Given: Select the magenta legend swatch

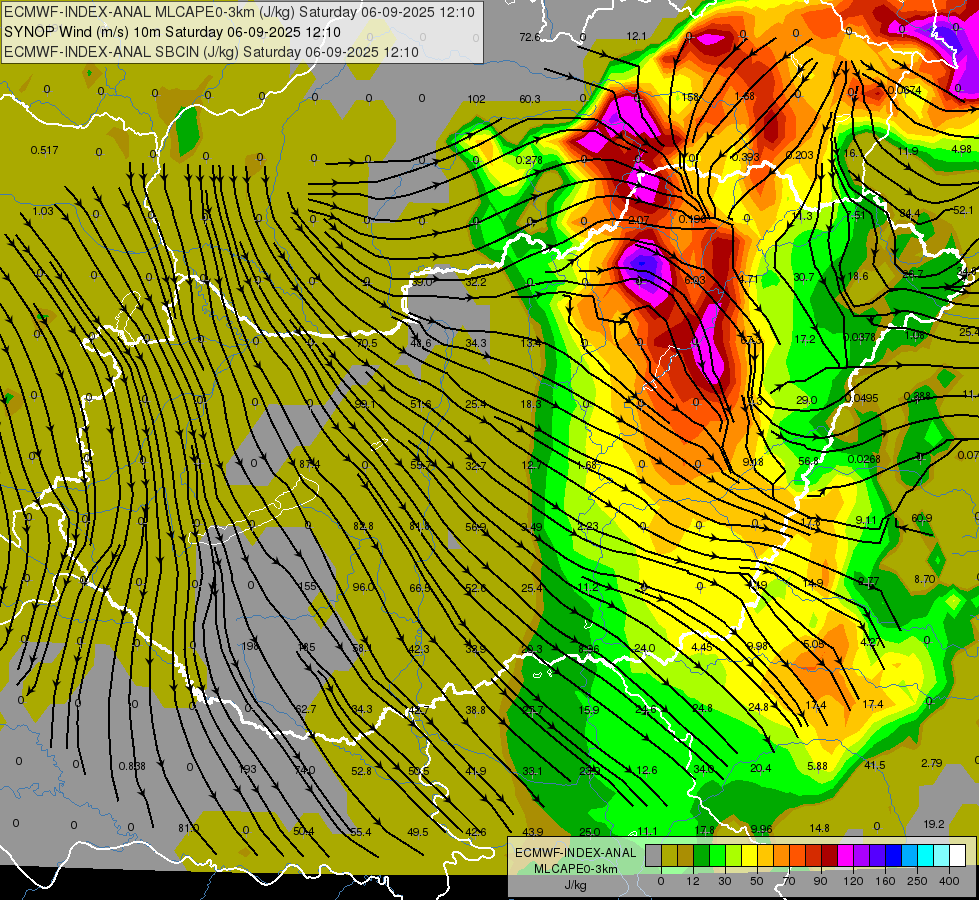Looking at the screenshot, I should coord(845,855).
